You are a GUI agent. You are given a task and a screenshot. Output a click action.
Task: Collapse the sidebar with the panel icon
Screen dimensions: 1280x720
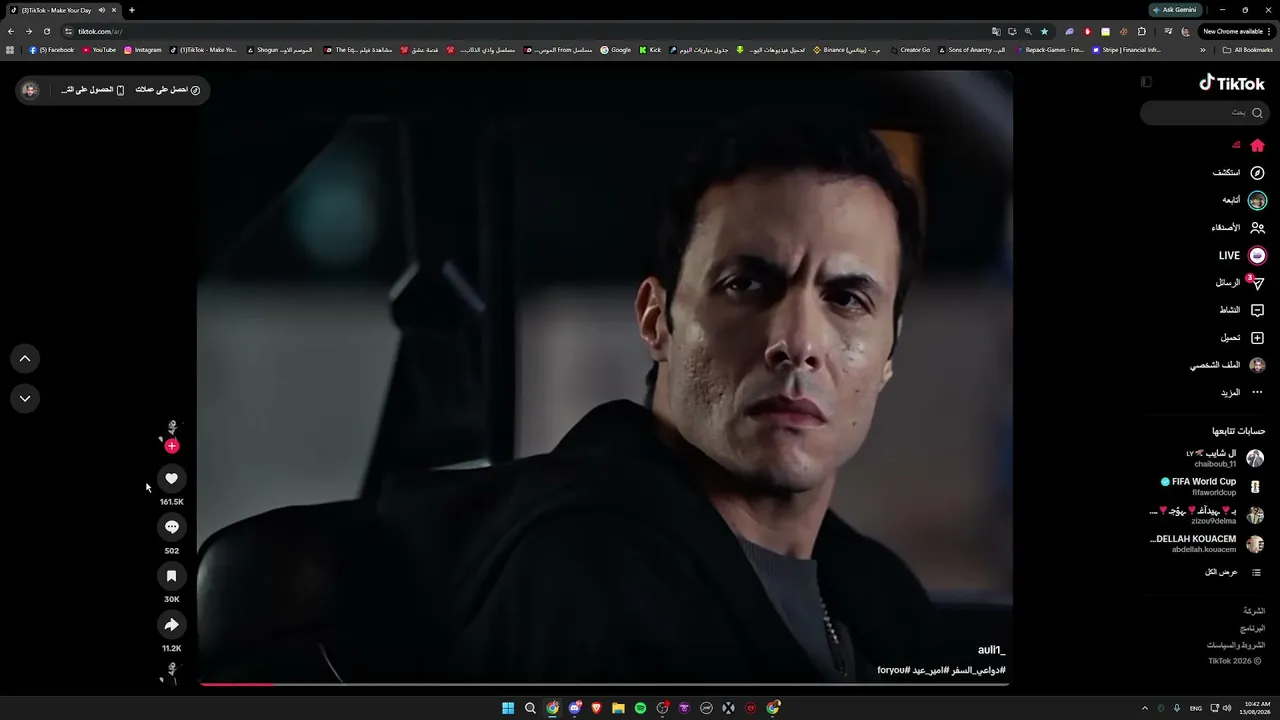tap(1146, 82)
